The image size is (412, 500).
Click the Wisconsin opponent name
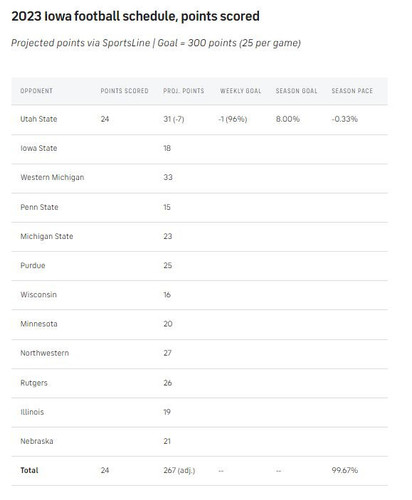(39, 295)
